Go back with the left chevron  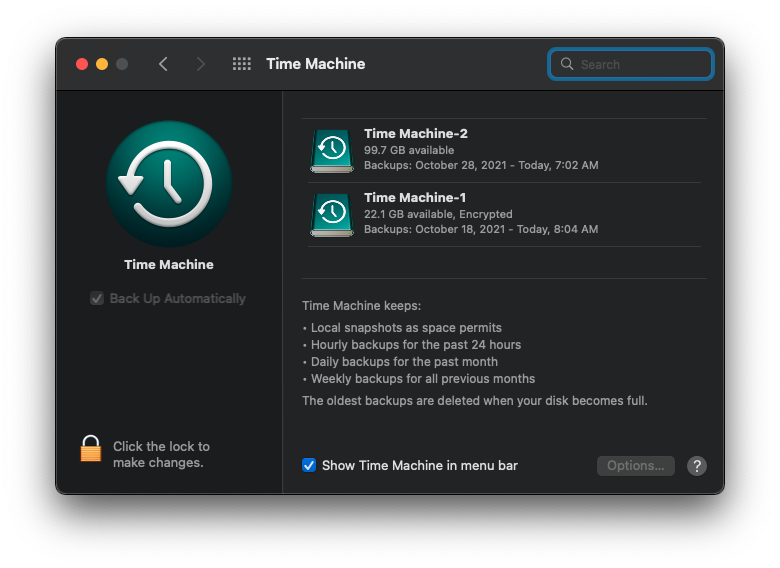(x=163, y=64)
